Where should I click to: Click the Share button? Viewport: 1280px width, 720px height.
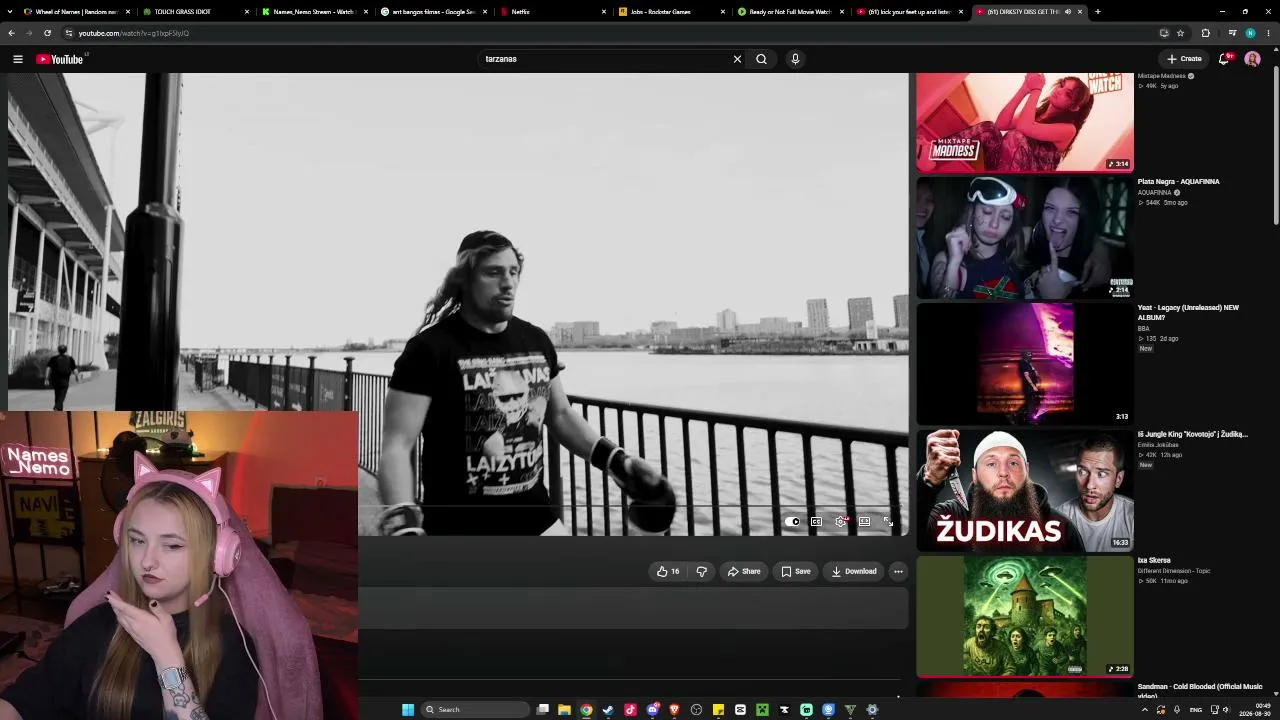coord(743,571)
